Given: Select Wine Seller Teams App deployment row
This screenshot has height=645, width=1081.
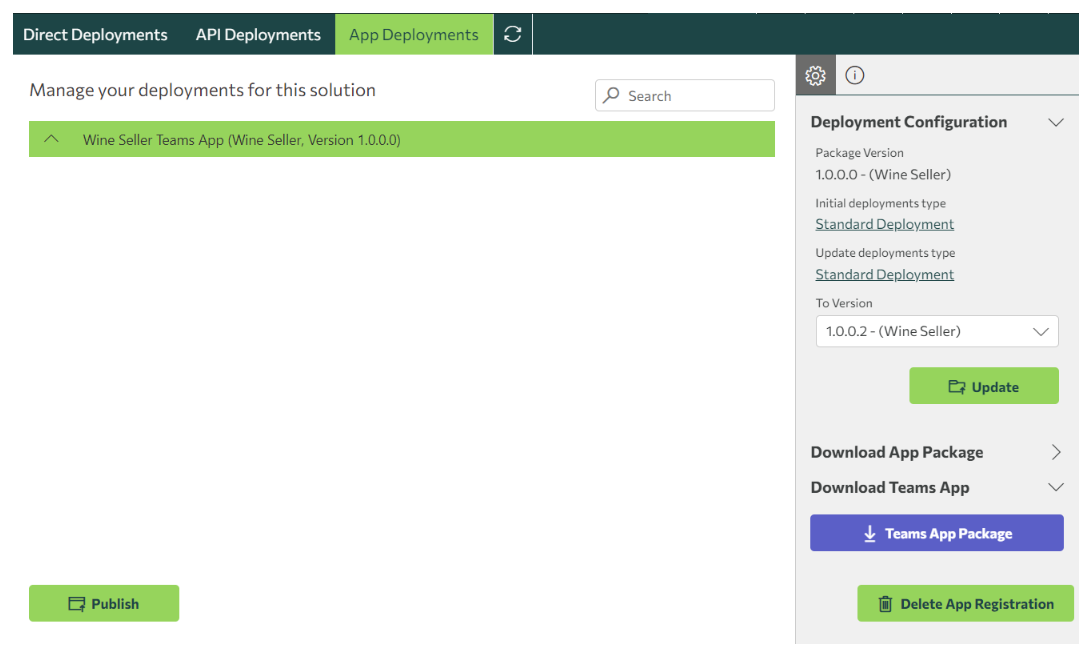Looking at the screenshot, I should pos(402,139).
